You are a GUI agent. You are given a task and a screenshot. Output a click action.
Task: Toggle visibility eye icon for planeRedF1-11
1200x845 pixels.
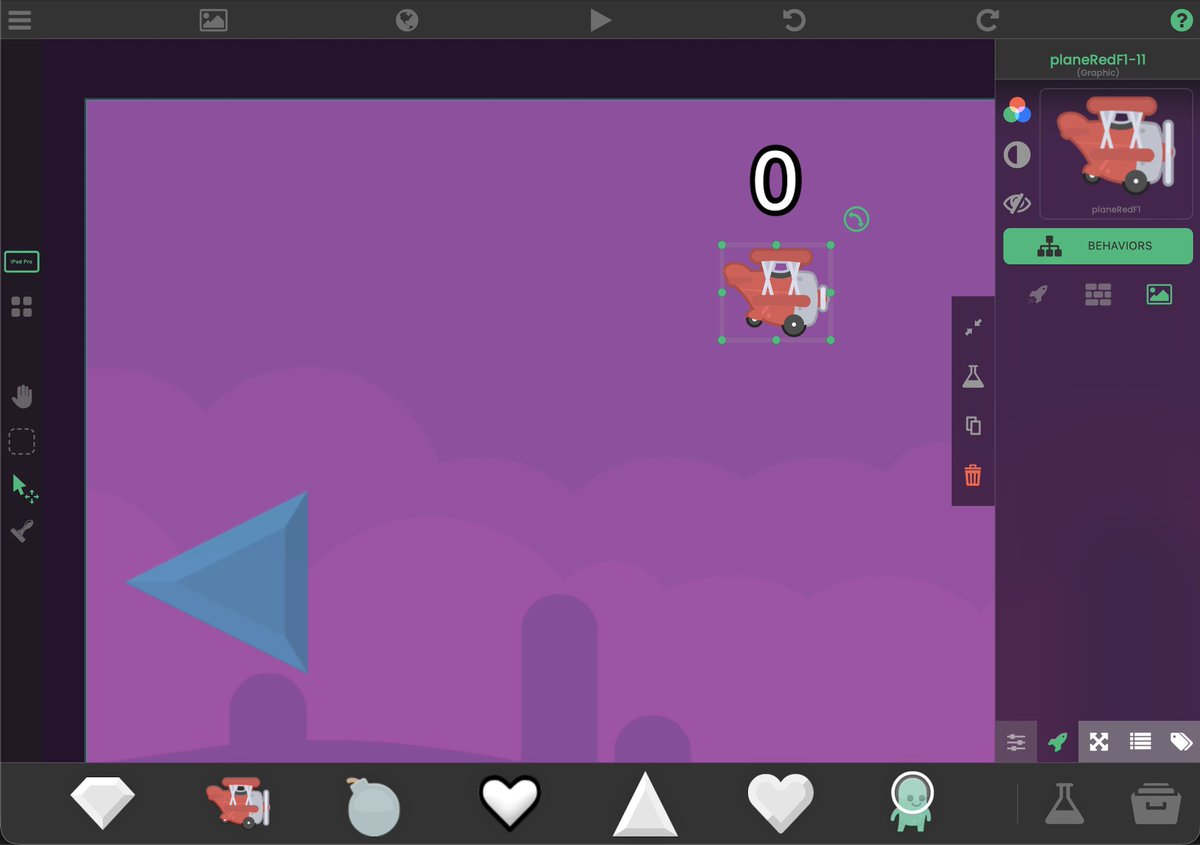1017,204
